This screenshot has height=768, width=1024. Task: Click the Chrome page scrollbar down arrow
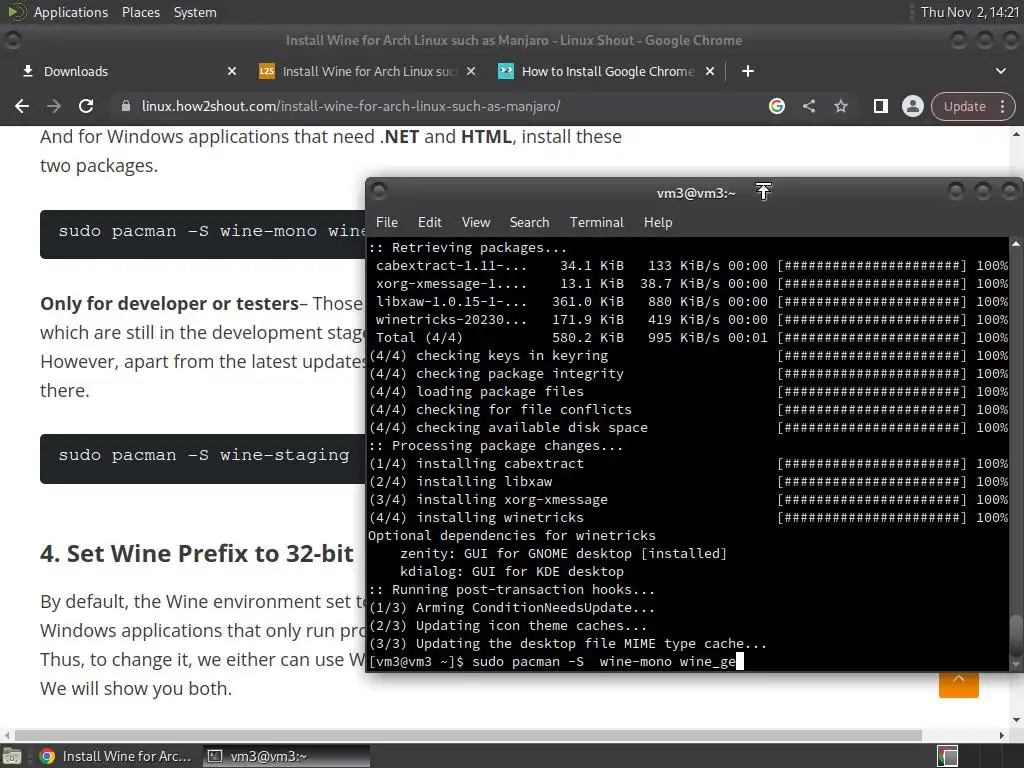click(x=1016, y=720)
